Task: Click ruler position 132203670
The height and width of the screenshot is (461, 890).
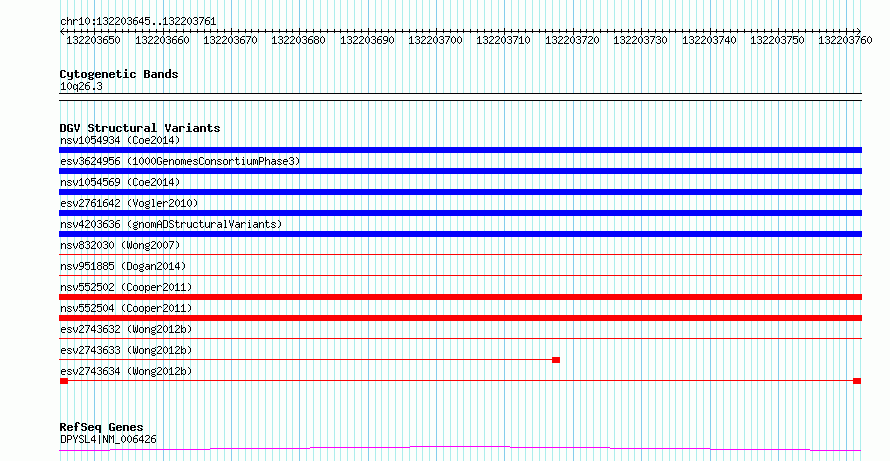Action: pos(230,40)
